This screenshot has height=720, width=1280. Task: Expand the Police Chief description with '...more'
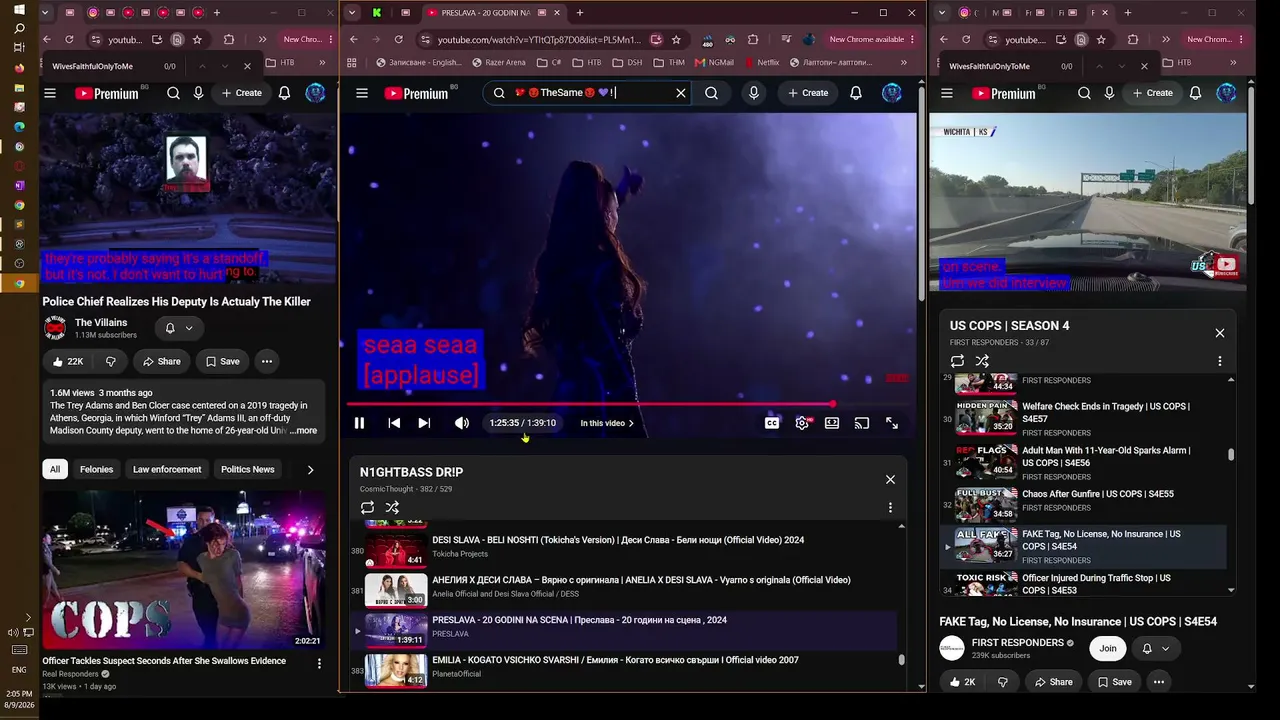pyautogui.click(x=303, y=431)
